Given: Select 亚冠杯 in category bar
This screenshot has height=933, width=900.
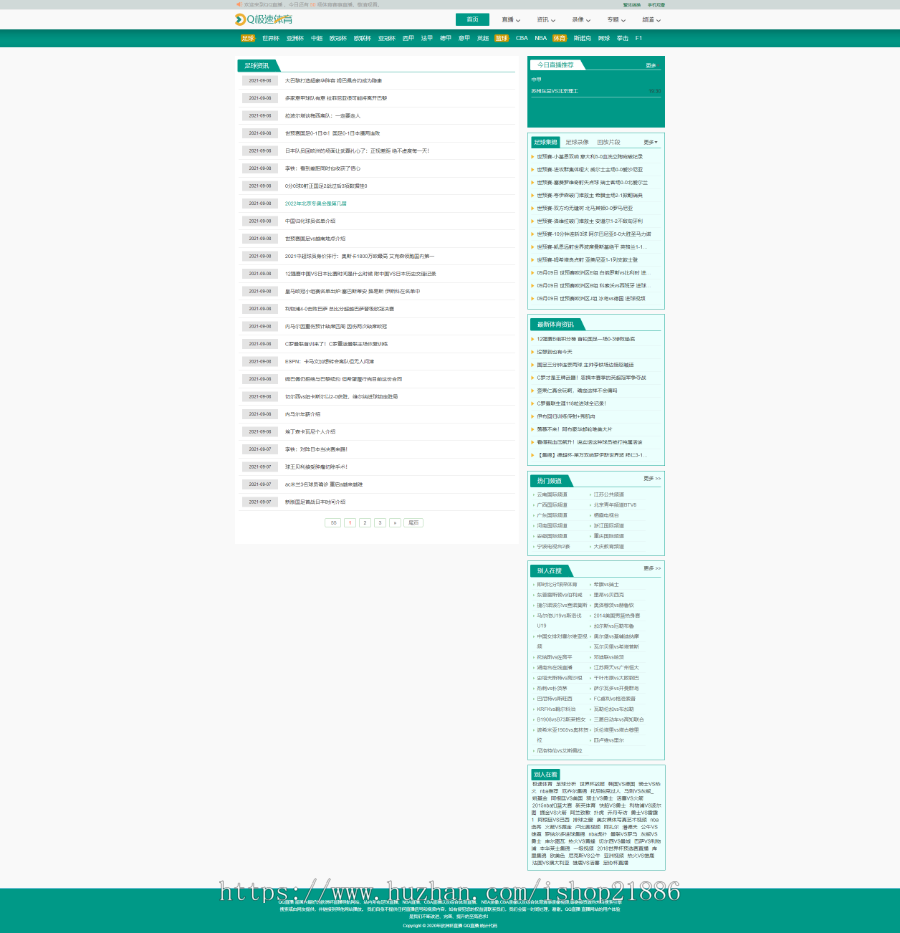Looking at the screenshot, I should click(387, 38).
